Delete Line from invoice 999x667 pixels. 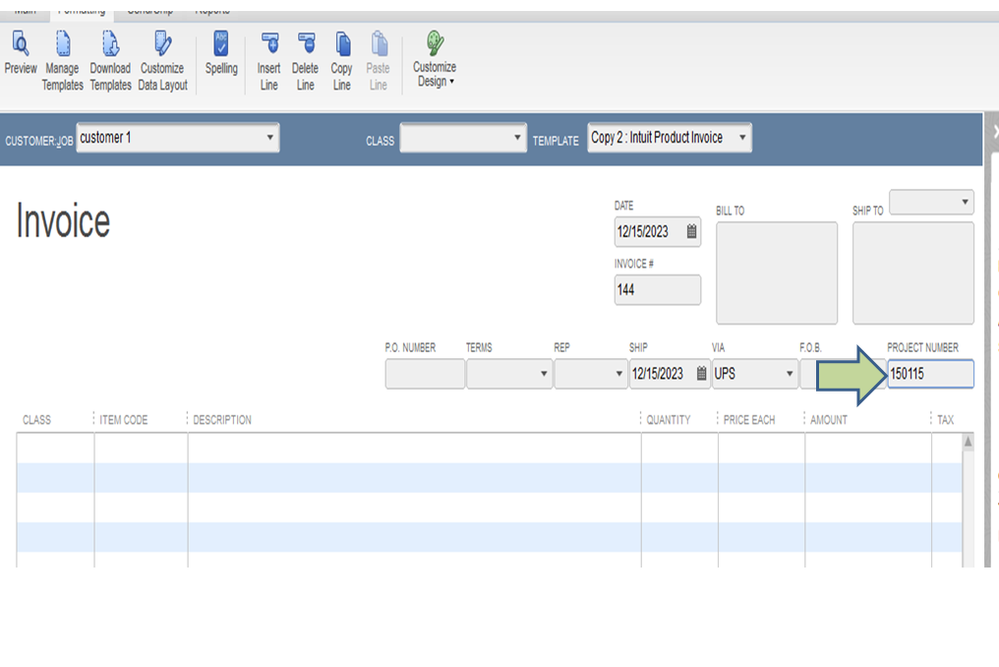(x=305, y=61)
